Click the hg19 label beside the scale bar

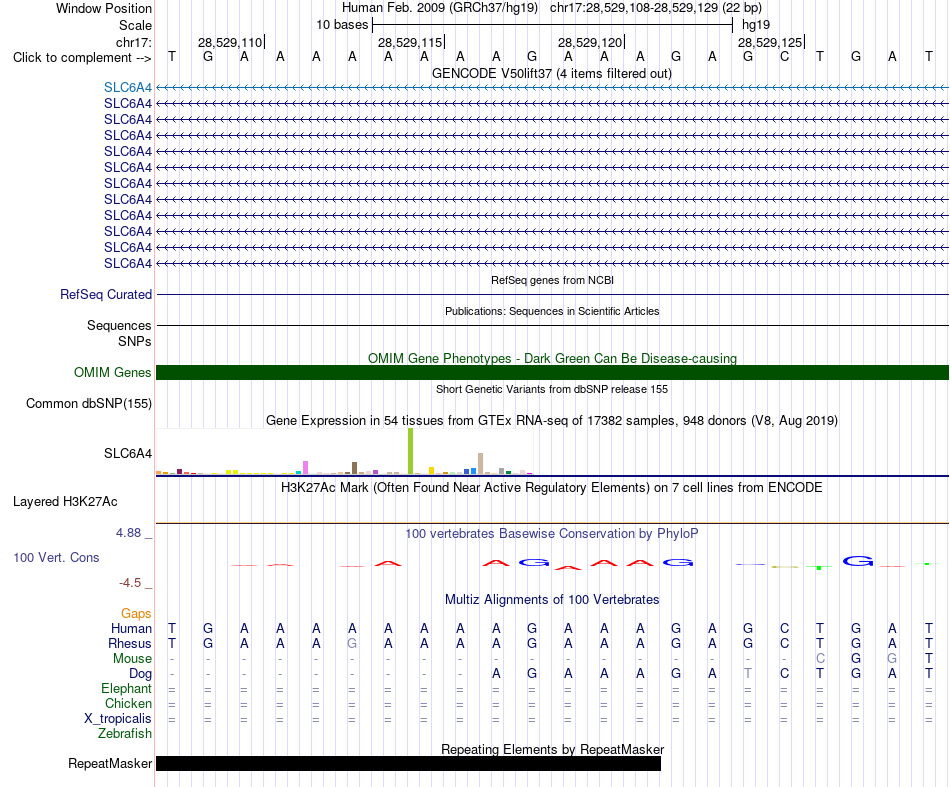click(x=756, y=25)
